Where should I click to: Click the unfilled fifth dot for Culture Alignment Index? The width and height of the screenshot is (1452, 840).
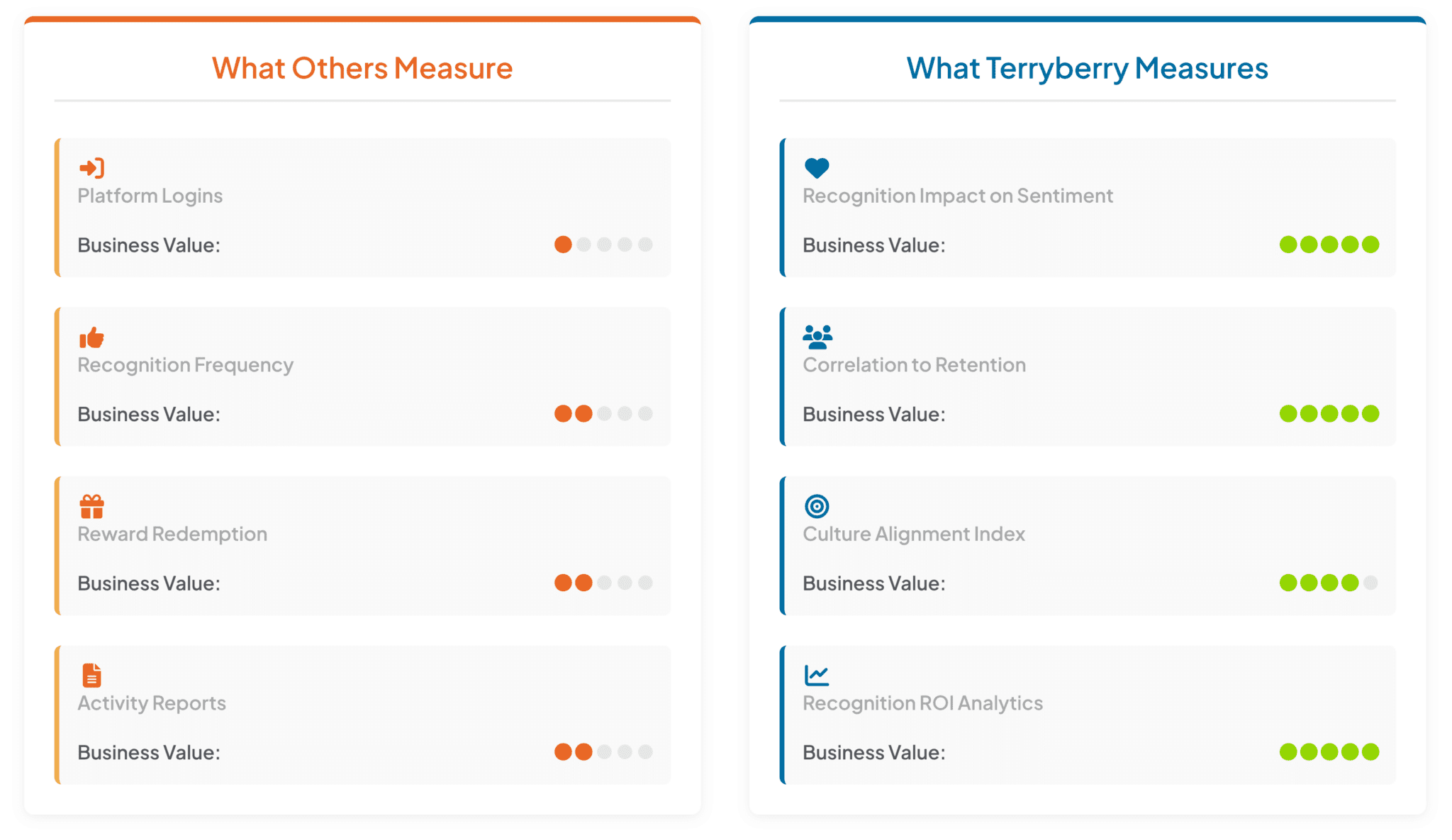coord(1370,583)
